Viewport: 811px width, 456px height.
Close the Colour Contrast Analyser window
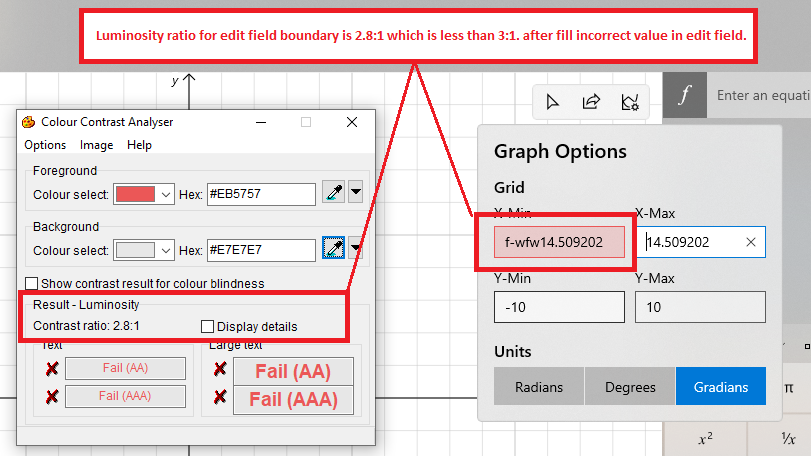pos(352,122)
